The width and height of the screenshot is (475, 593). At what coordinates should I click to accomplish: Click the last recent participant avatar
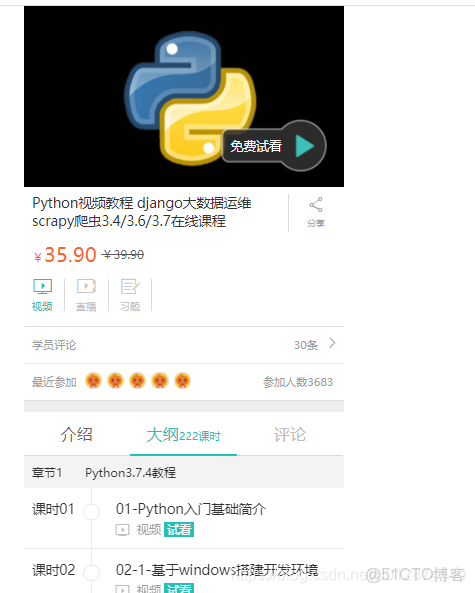(x=182, y=381)
